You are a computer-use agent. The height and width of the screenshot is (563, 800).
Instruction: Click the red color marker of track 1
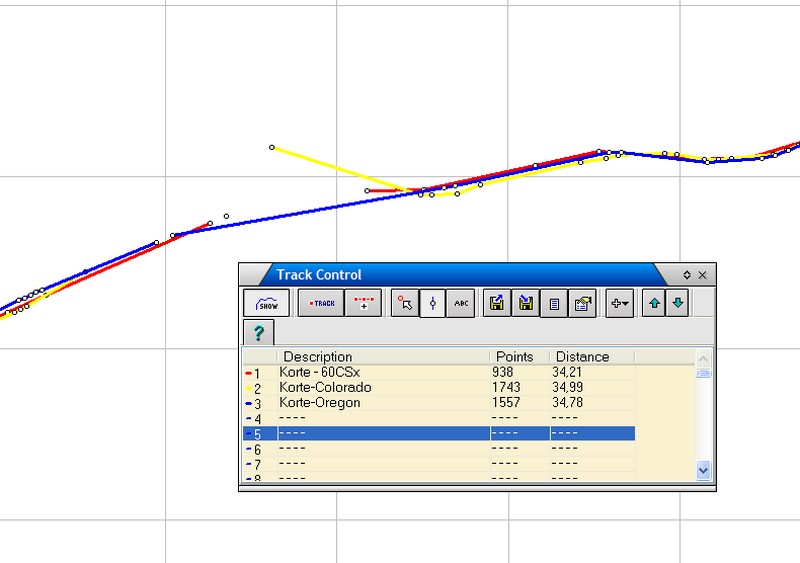tap(248, 374)
